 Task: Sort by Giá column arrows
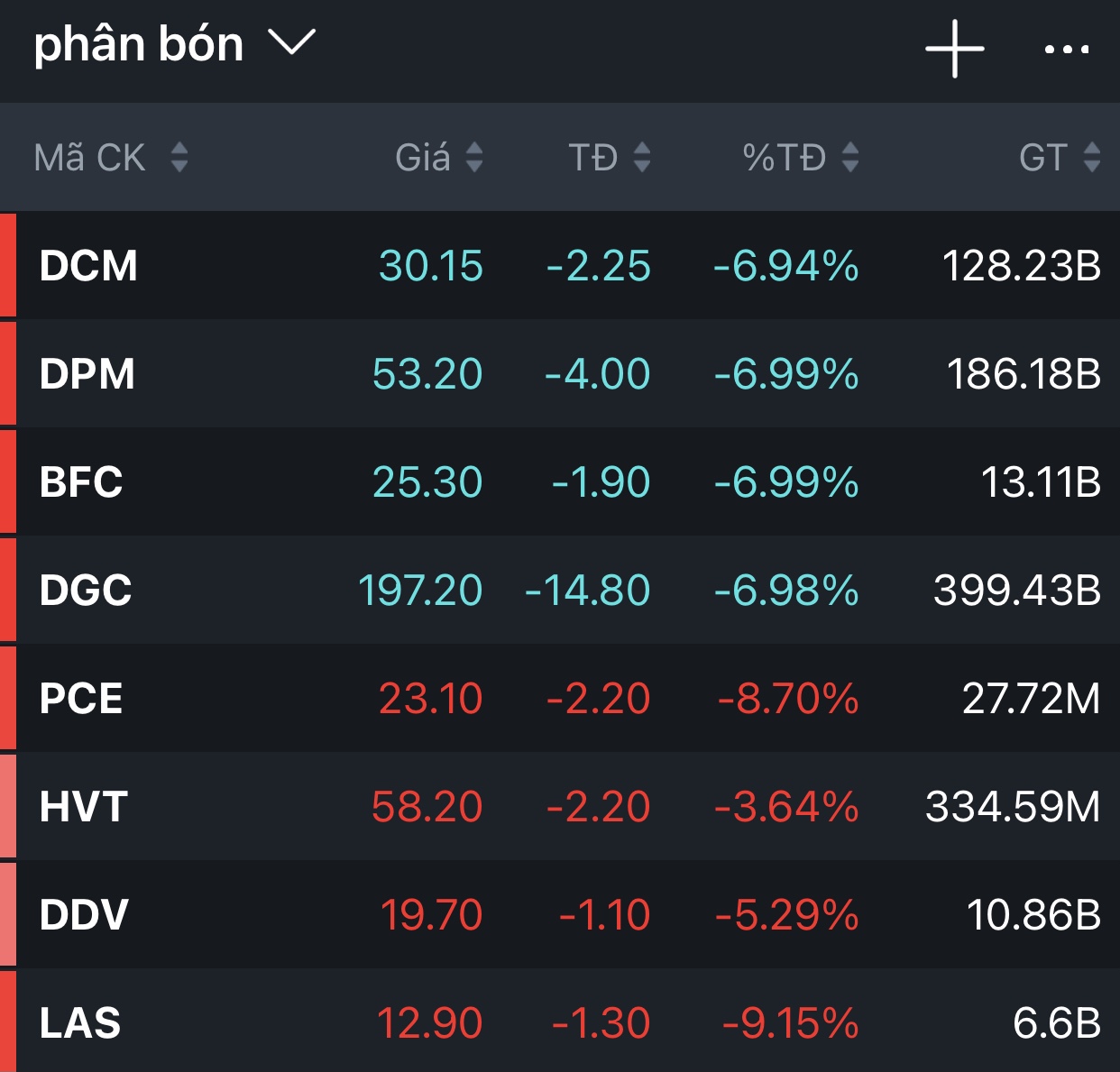pos(474,158)
